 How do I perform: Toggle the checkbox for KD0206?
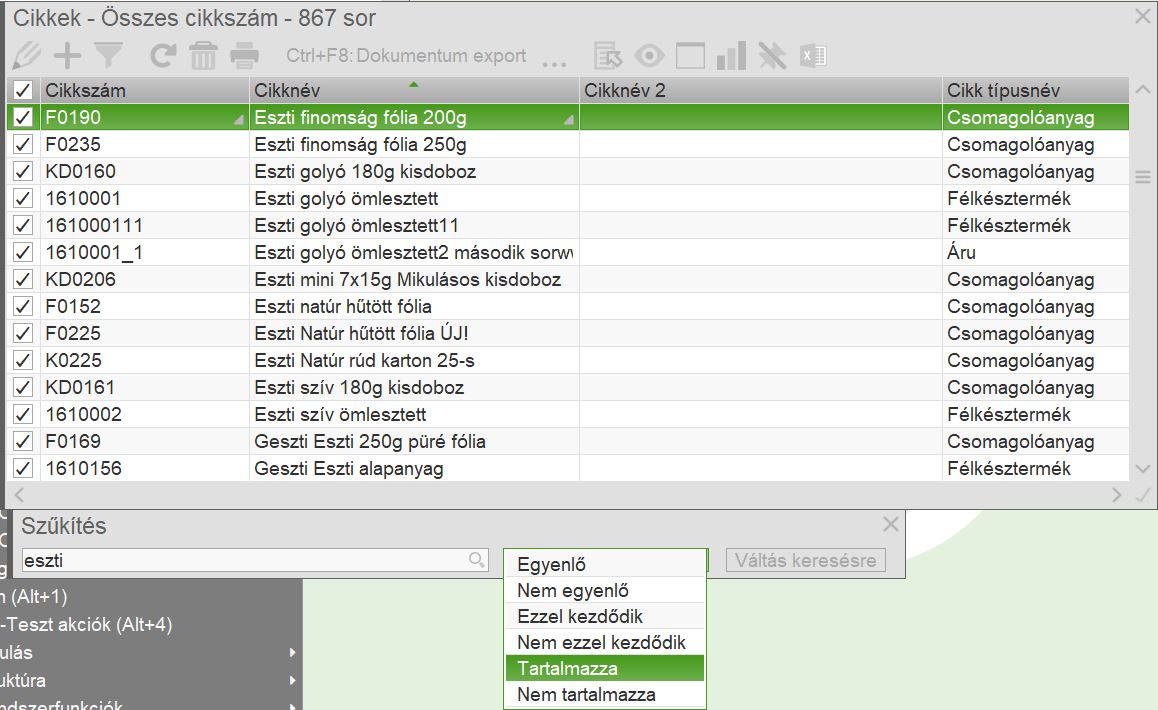click(23, 279)
